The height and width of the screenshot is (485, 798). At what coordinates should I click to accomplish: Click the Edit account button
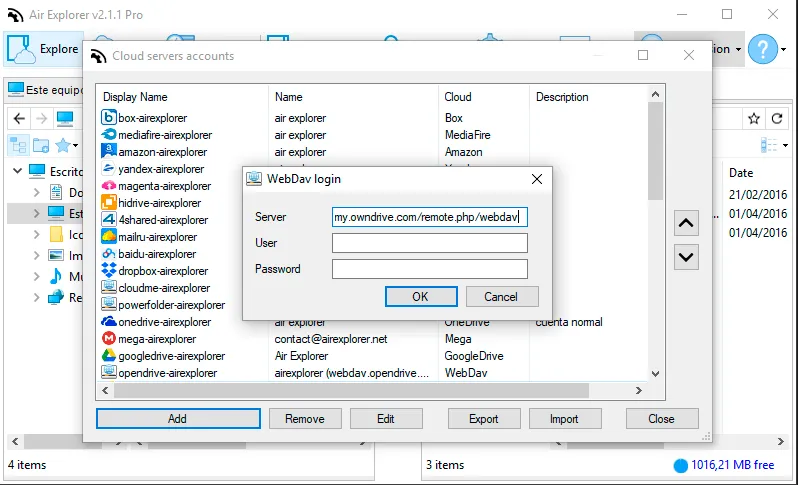pyautogui.click(x=386, y=418)
